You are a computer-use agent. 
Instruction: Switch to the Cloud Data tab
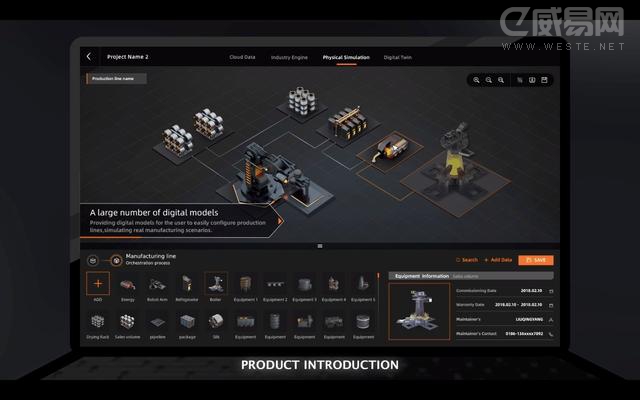(242, 57)
